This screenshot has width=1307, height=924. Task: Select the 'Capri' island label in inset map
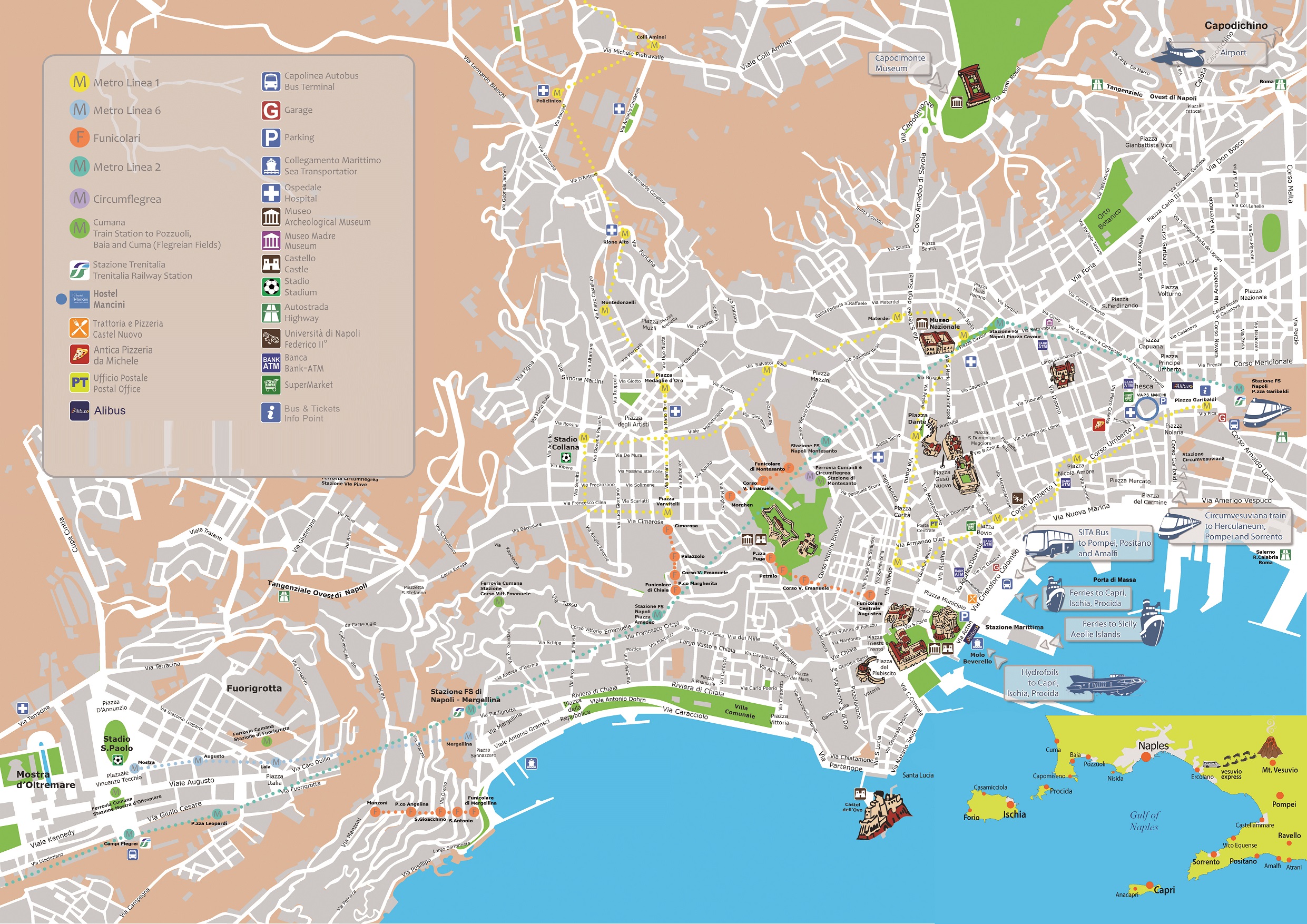(1164, 890)
